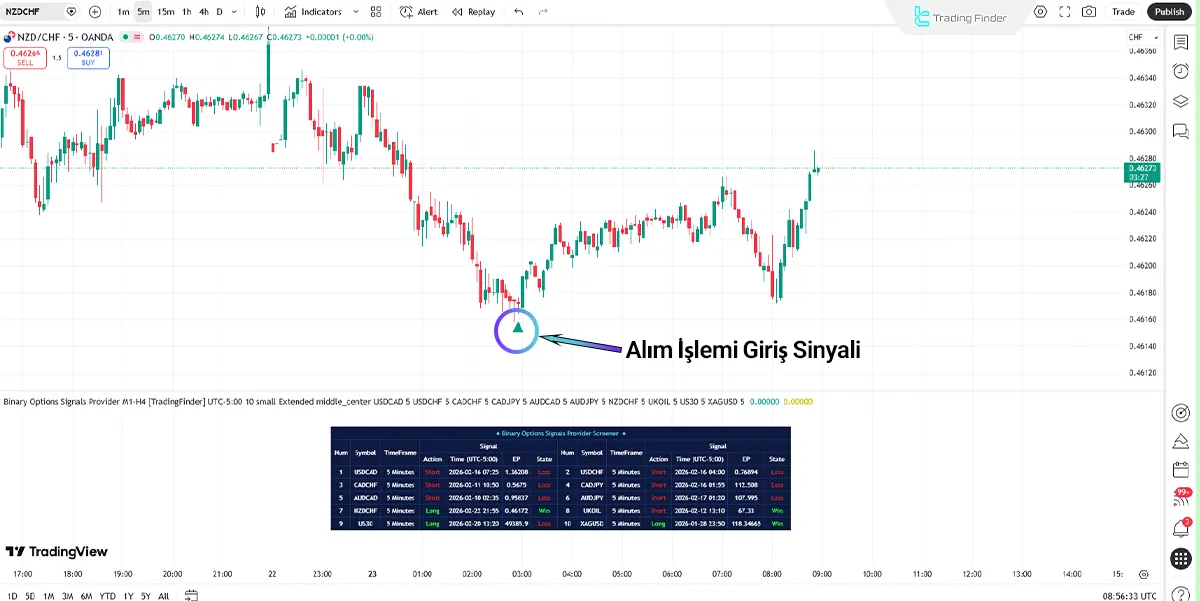Open the Watchlist panel icon
The height and width of the screenshot is (601, 1200).
click(1180, 44)
